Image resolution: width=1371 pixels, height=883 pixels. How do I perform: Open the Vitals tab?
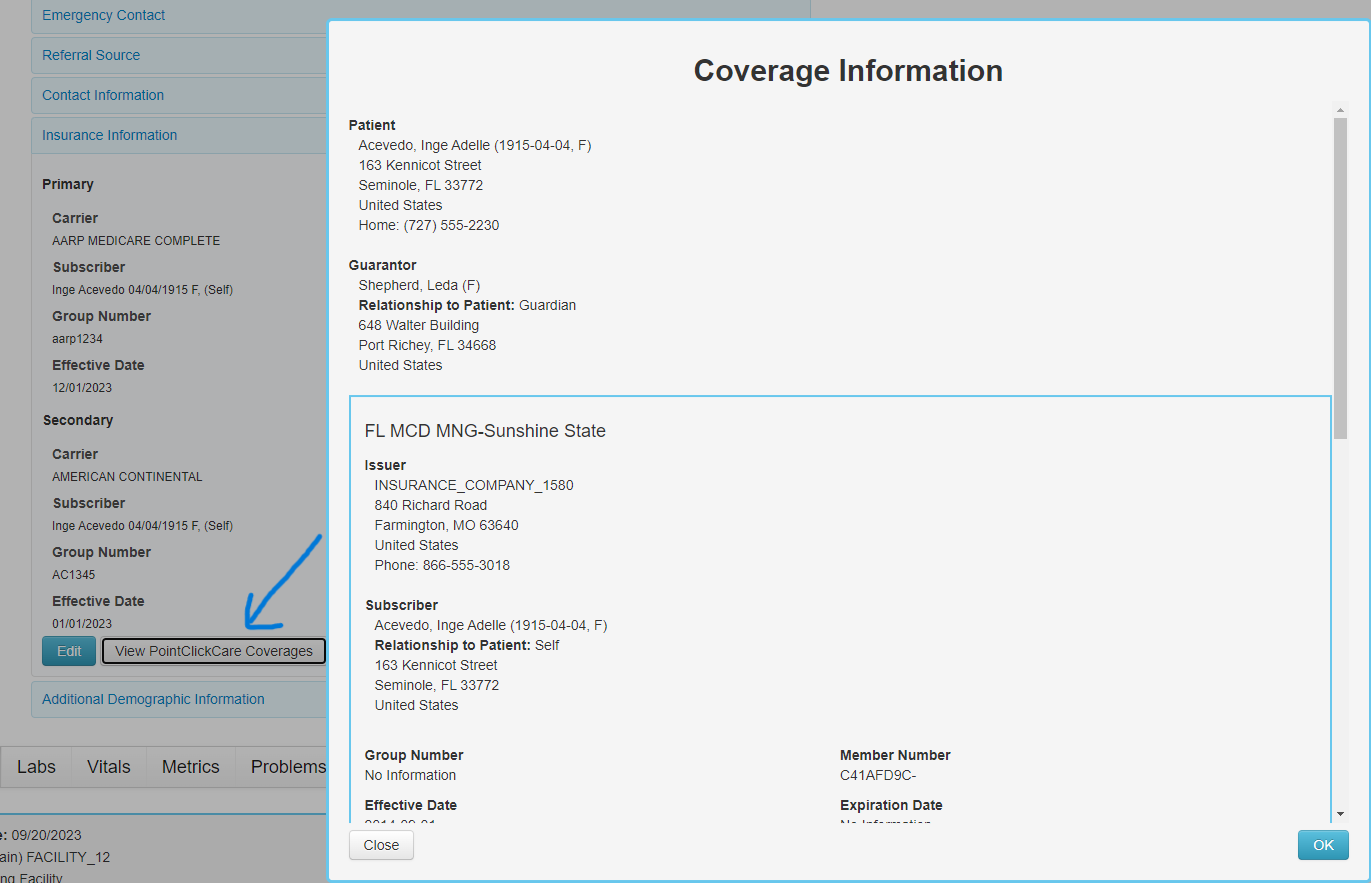[x=108, y=766]
